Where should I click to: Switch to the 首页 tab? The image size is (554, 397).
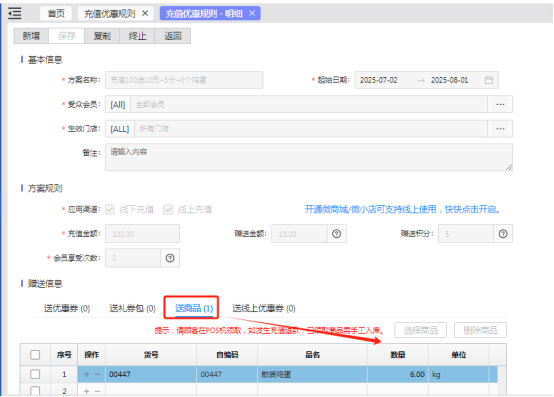coord(56,13)
